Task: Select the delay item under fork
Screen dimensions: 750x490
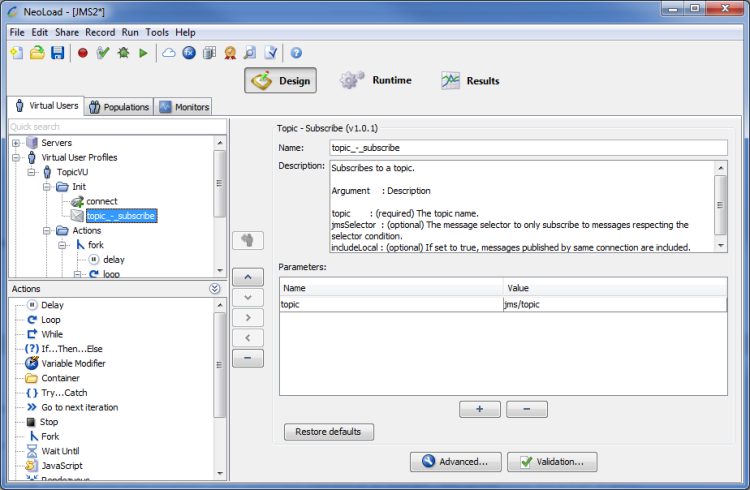Action: [x=114, y=260]
